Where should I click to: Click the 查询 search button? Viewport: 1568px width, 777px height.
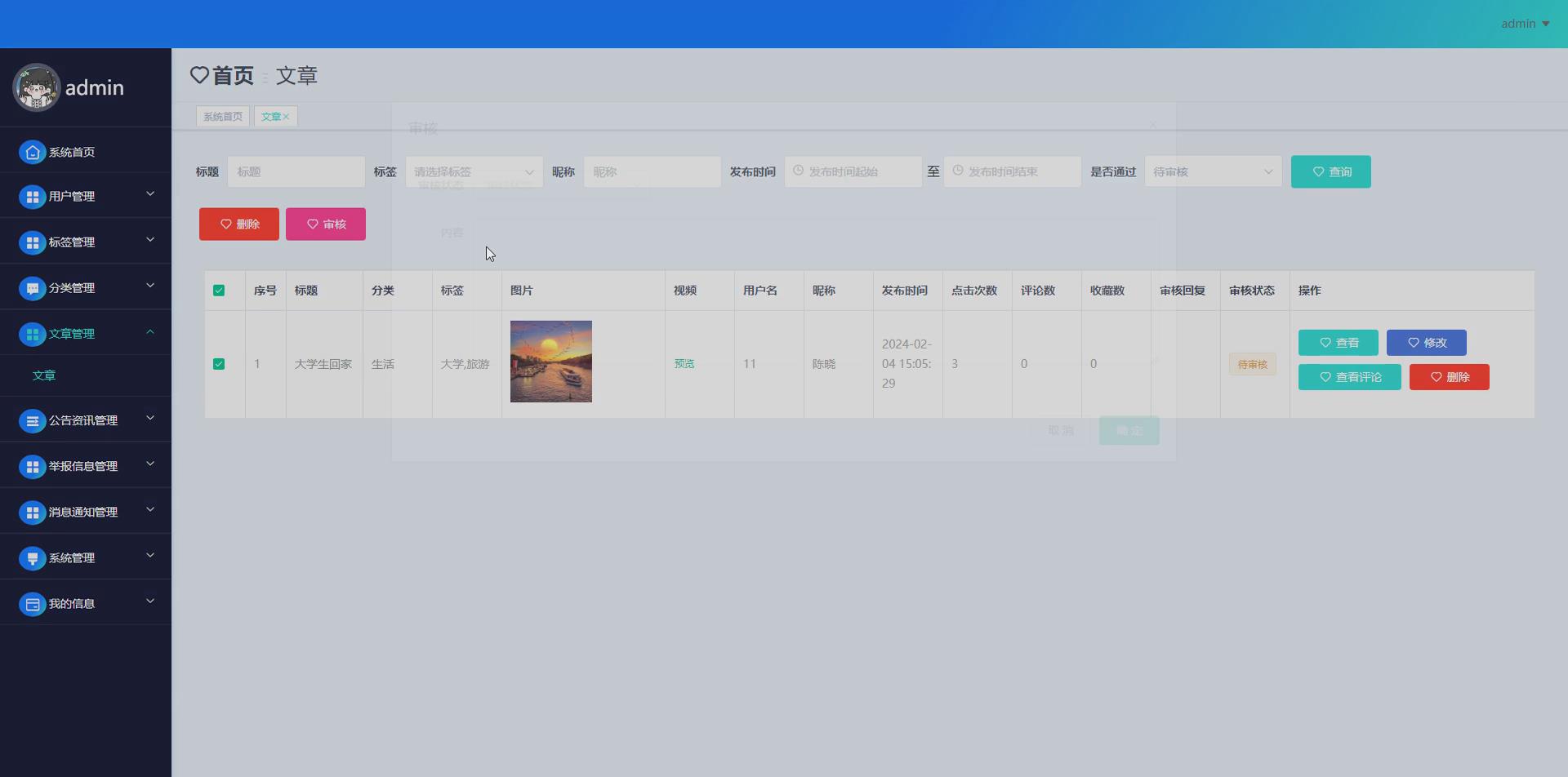click(1330, 171)
